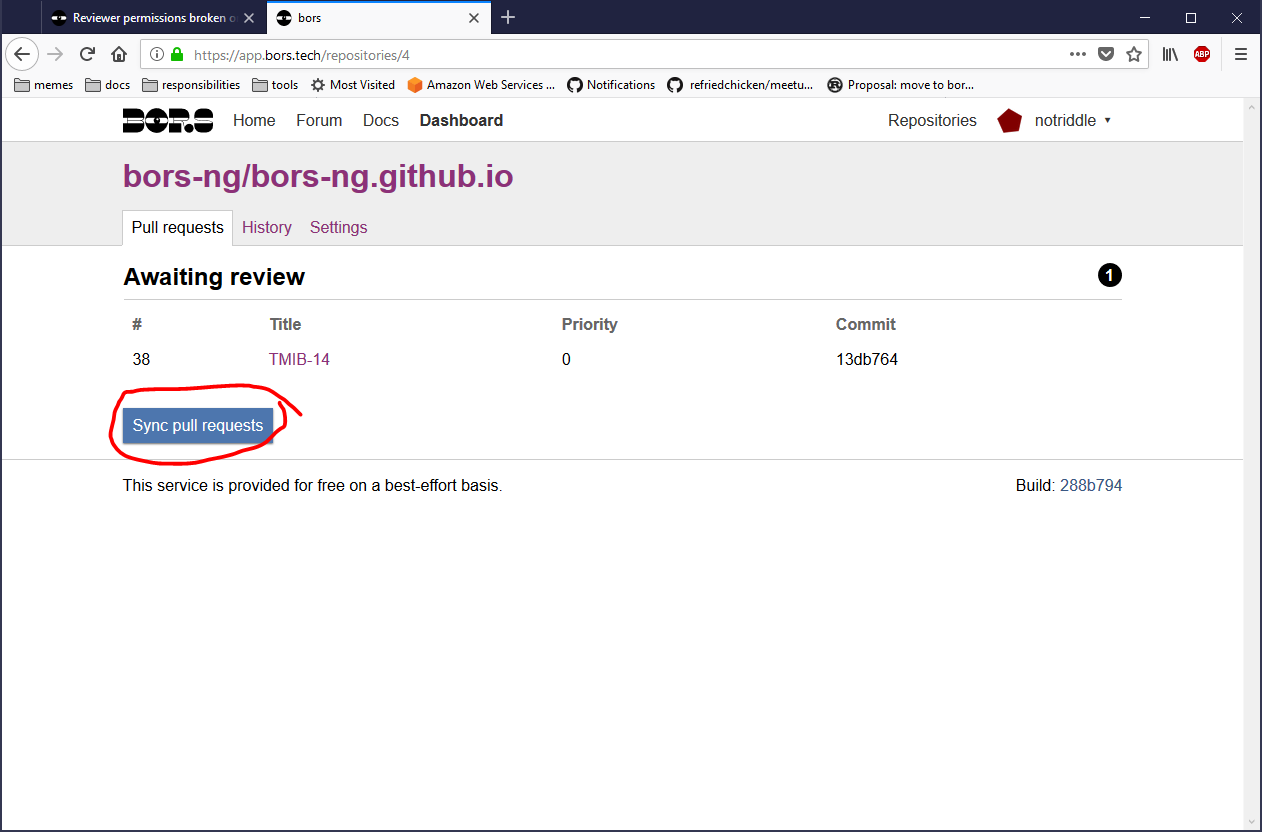Open the page actions ellipsis menu
The image size is (1262, 832).
click(1077, 54)
